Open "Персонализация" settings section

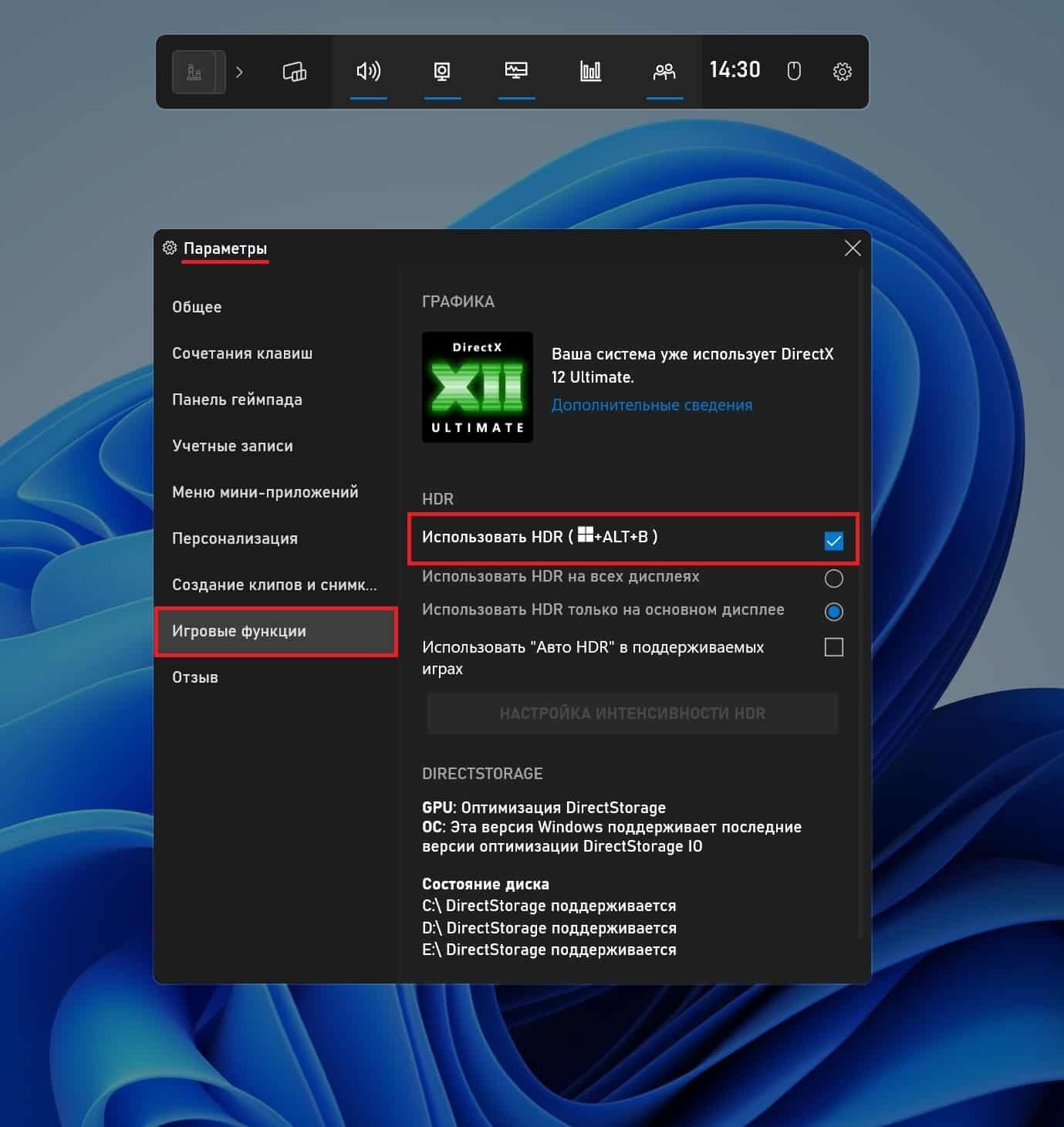[x=235, y=538]
